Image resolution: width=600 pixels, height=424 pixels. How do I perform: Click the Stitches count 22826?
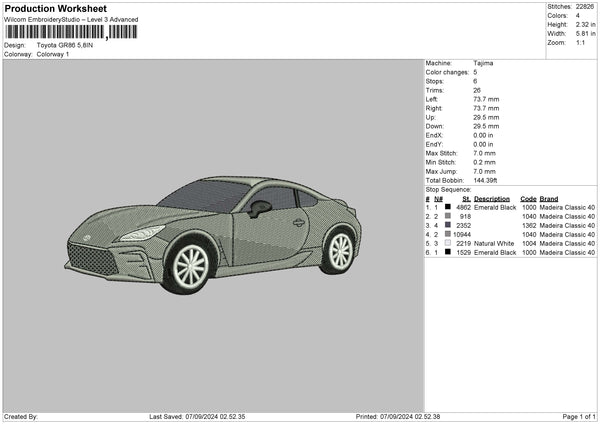tap(587, 6)
